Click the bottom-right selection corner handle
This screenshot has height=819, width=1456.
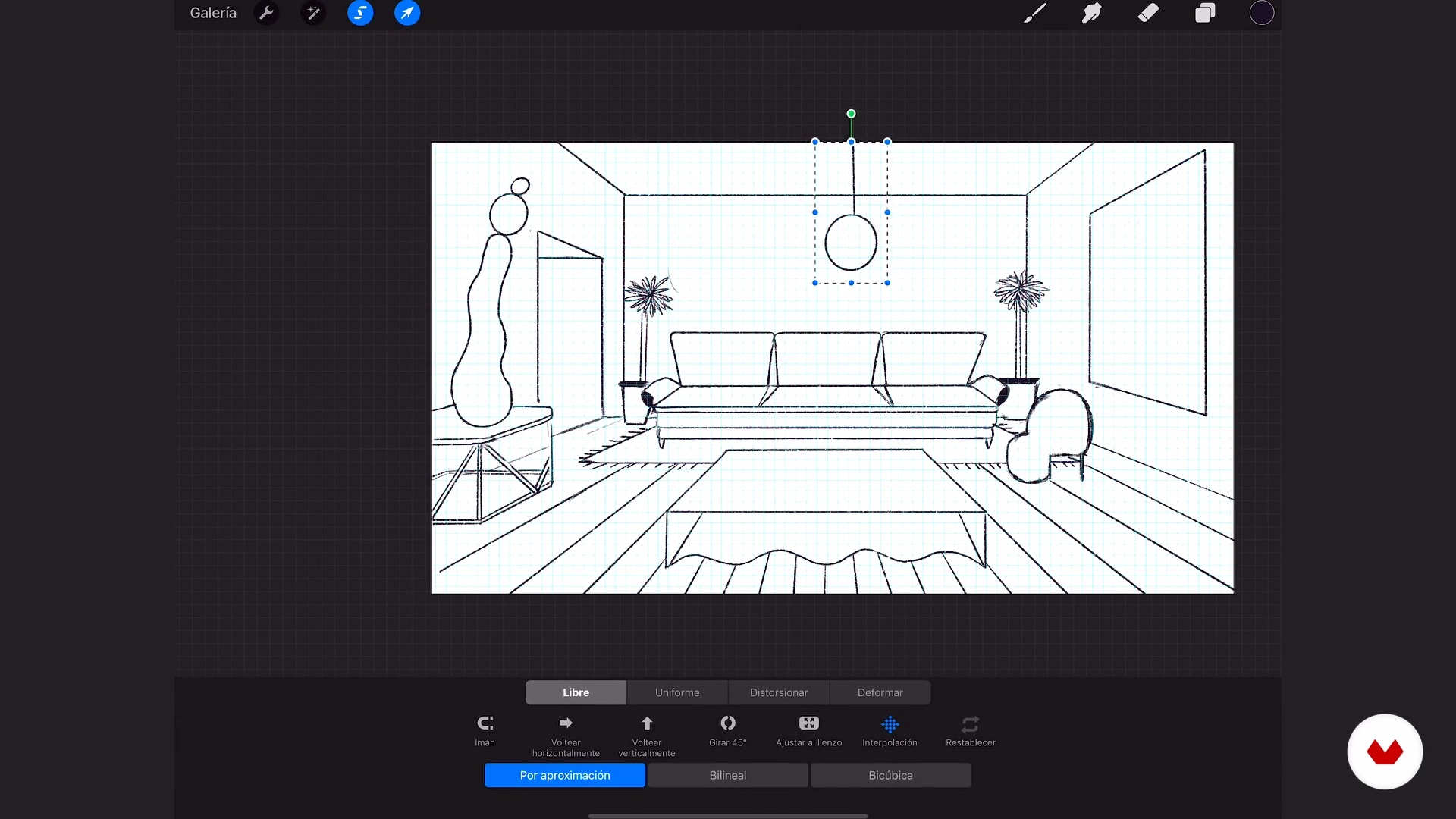(887, 283)
